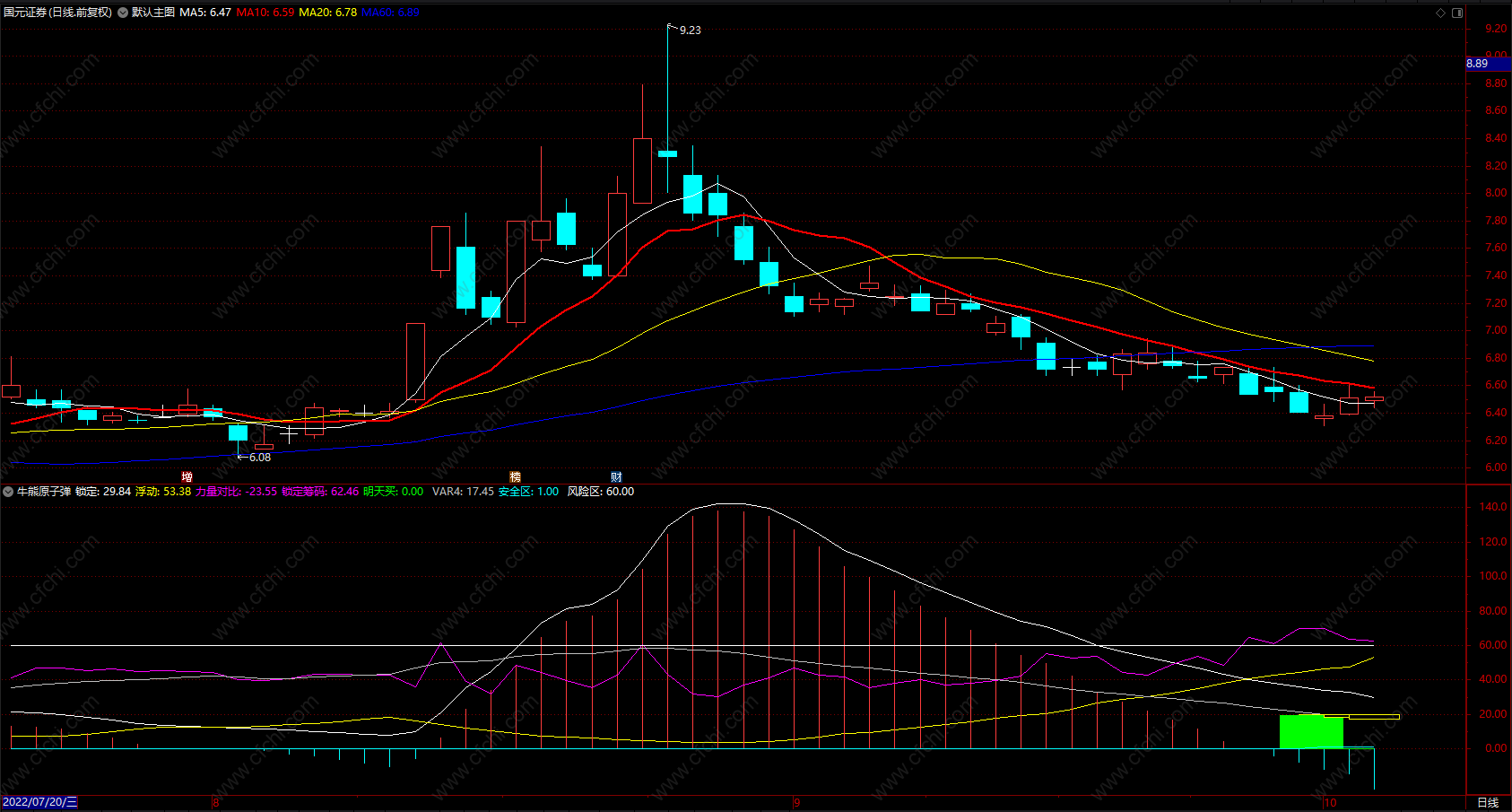Screen dimensions: 1512x812
Task: Select the MA60: 6.89 readout
Action: (x=390, y=13)
